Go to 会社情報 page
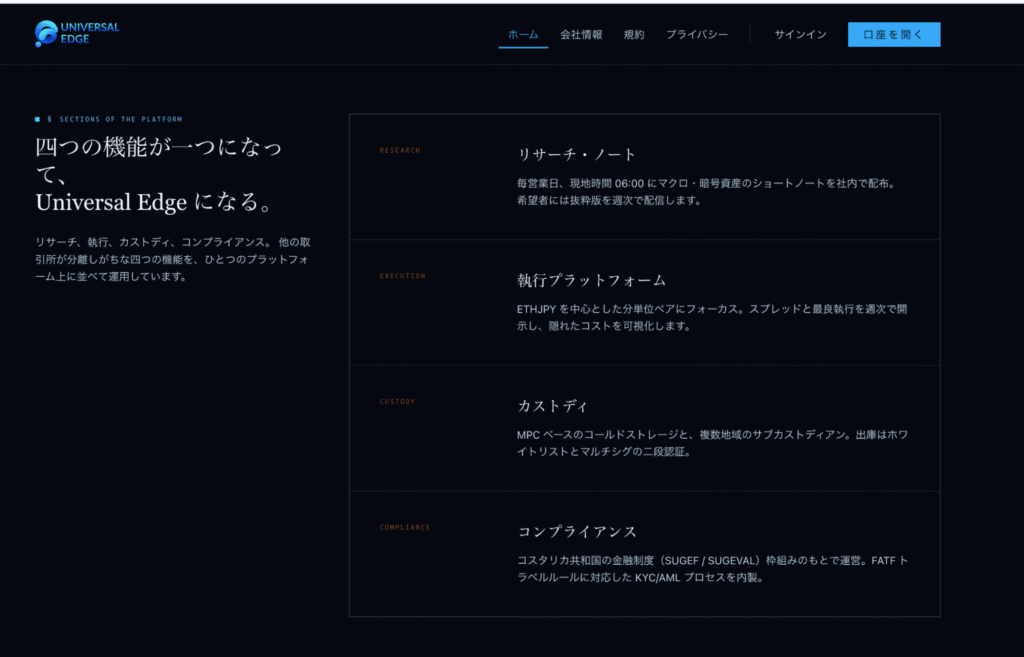This screenshot has width=1024, height=657. pos(581,35)
